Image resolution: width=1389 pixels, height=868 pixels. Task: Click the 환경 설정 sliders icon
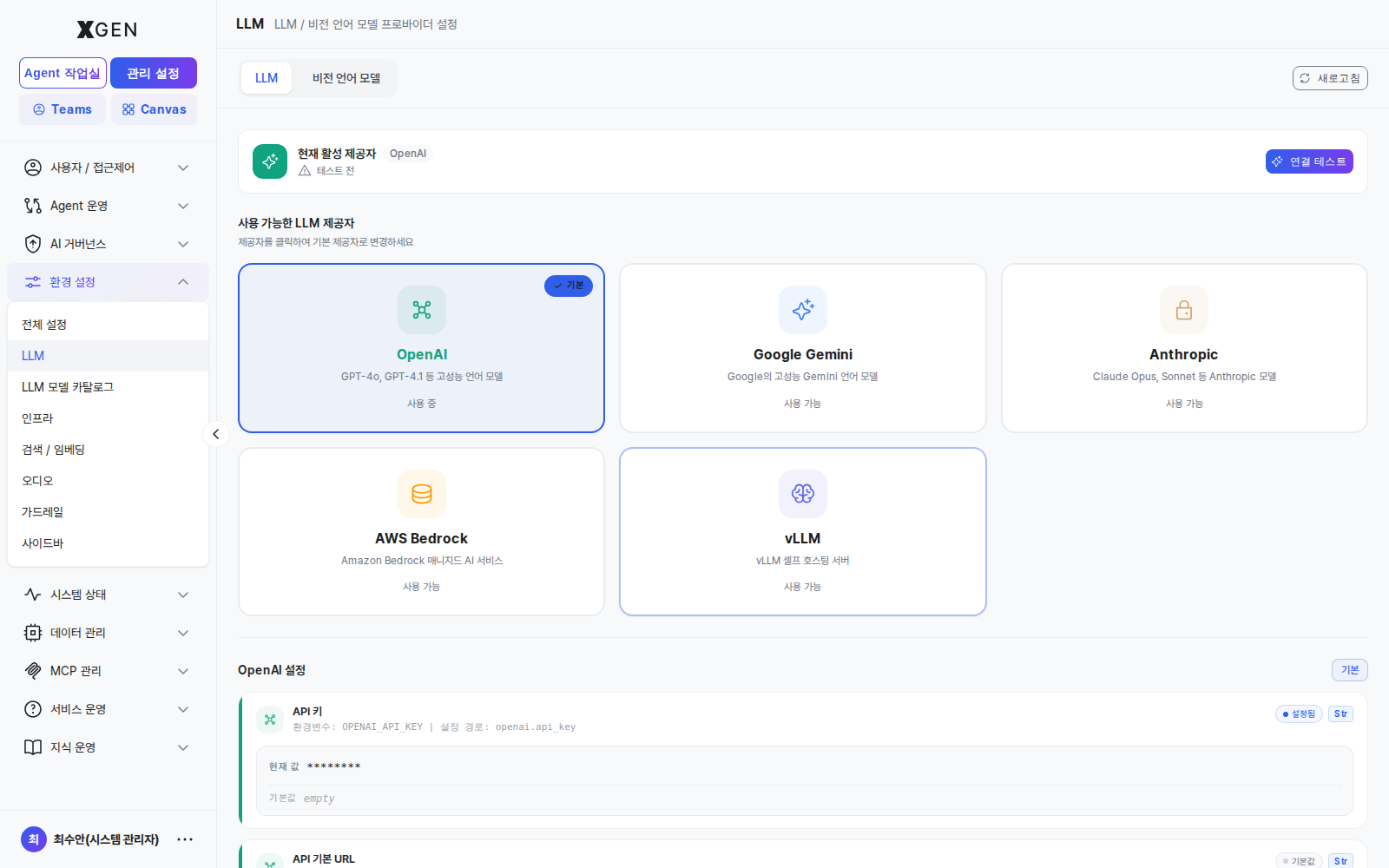[33, 282]
